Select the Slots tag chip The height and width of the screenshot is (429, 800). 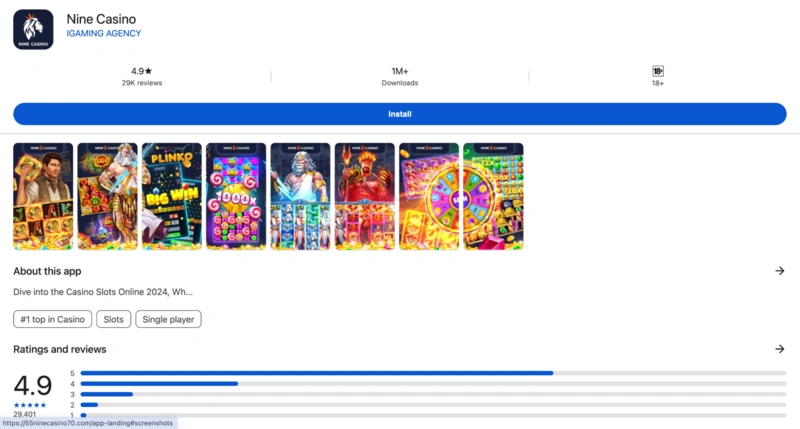(x=113, y=319)
